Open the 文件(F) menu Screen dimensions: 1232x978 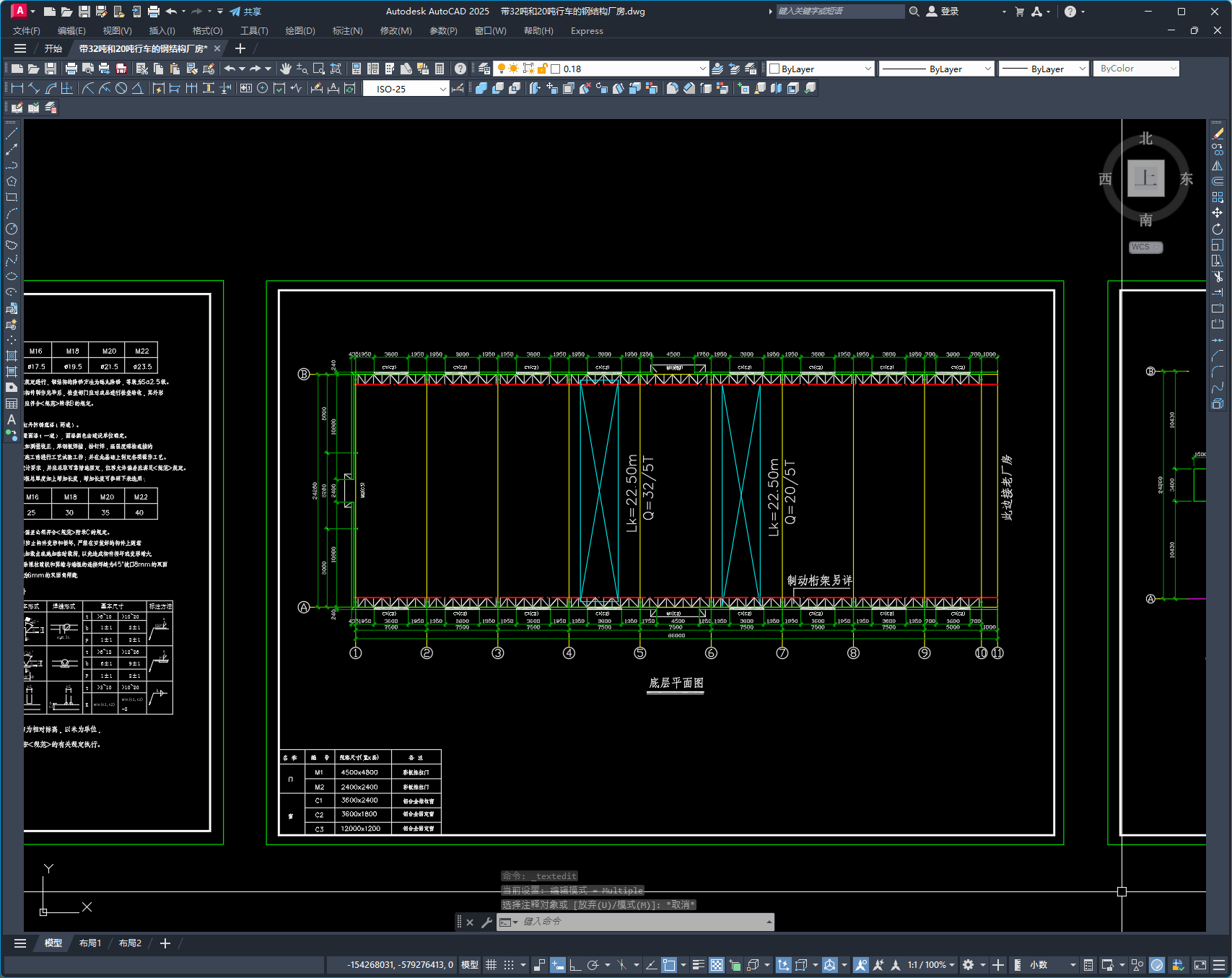(27, 31)
